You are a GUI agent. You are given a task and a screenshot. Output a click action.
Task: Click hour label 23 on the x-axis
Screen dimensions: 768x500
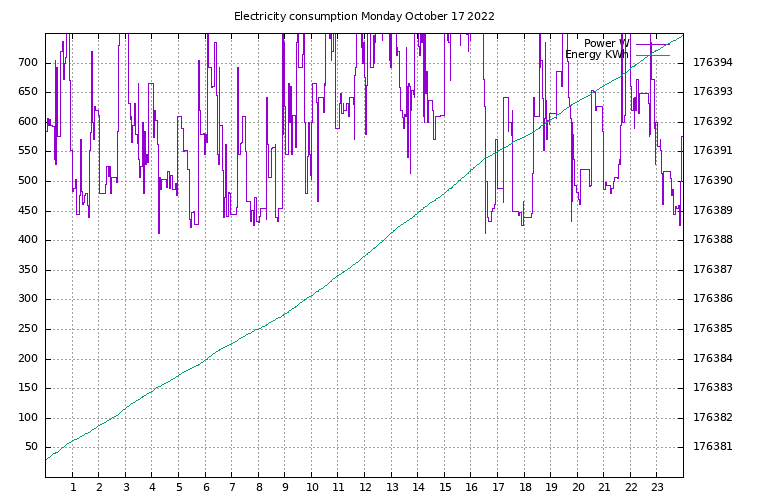coord(657,488)
